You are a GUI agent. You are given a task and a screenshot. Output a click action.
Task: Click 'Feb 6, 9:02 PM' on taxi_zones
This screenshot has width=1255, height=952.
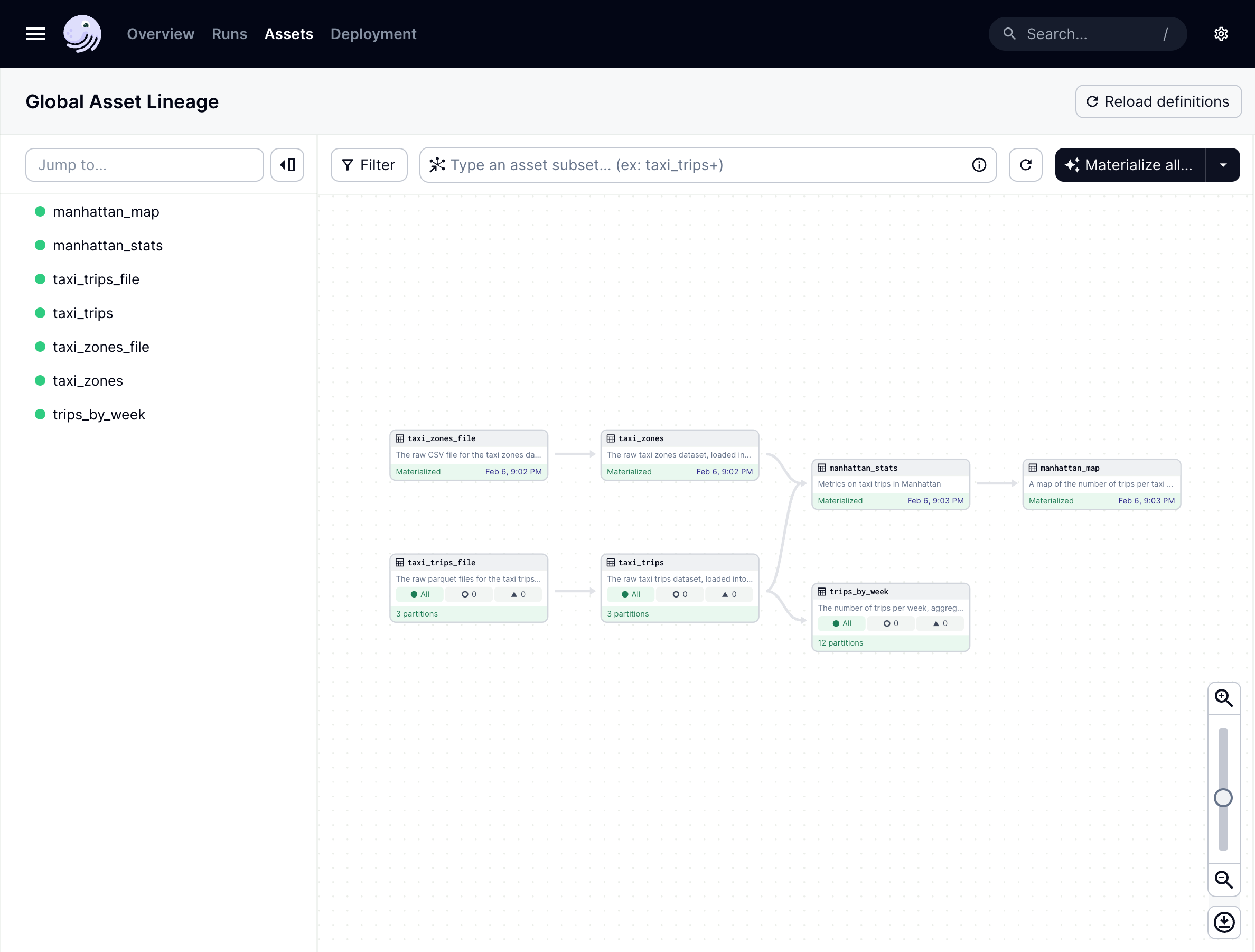(x=724, y=472)
